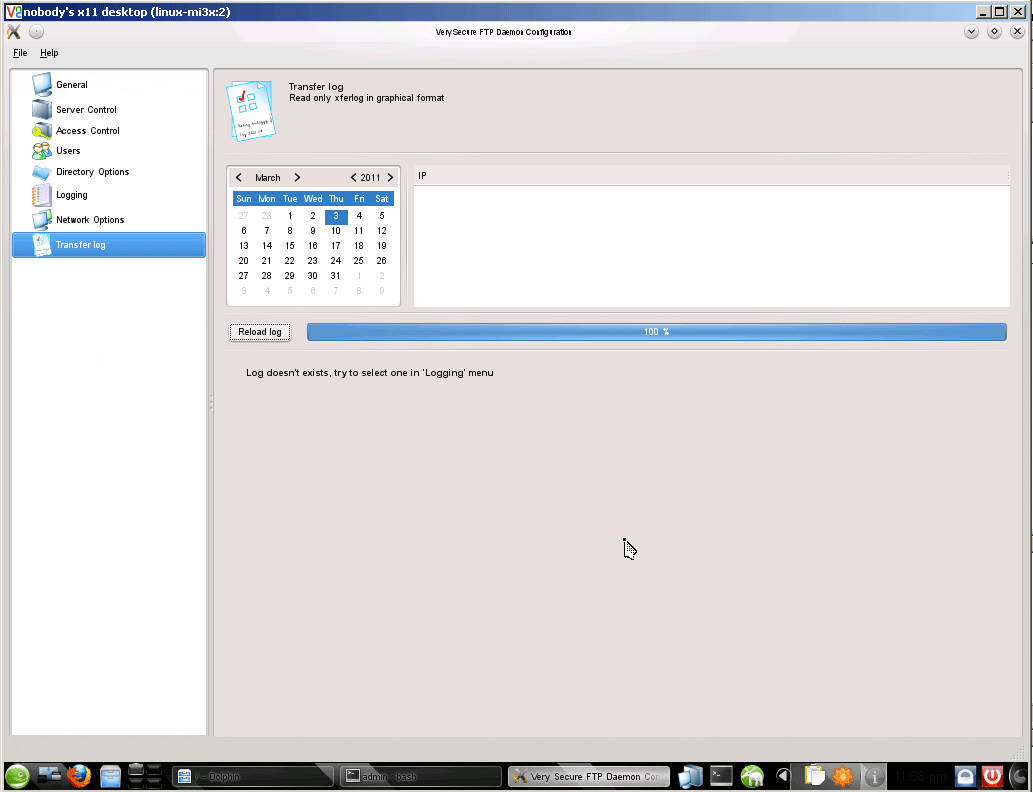Image resolution: width=1033 pixels, height=792 pixels.
Task: Open the File menu
Action: [20, 53]
